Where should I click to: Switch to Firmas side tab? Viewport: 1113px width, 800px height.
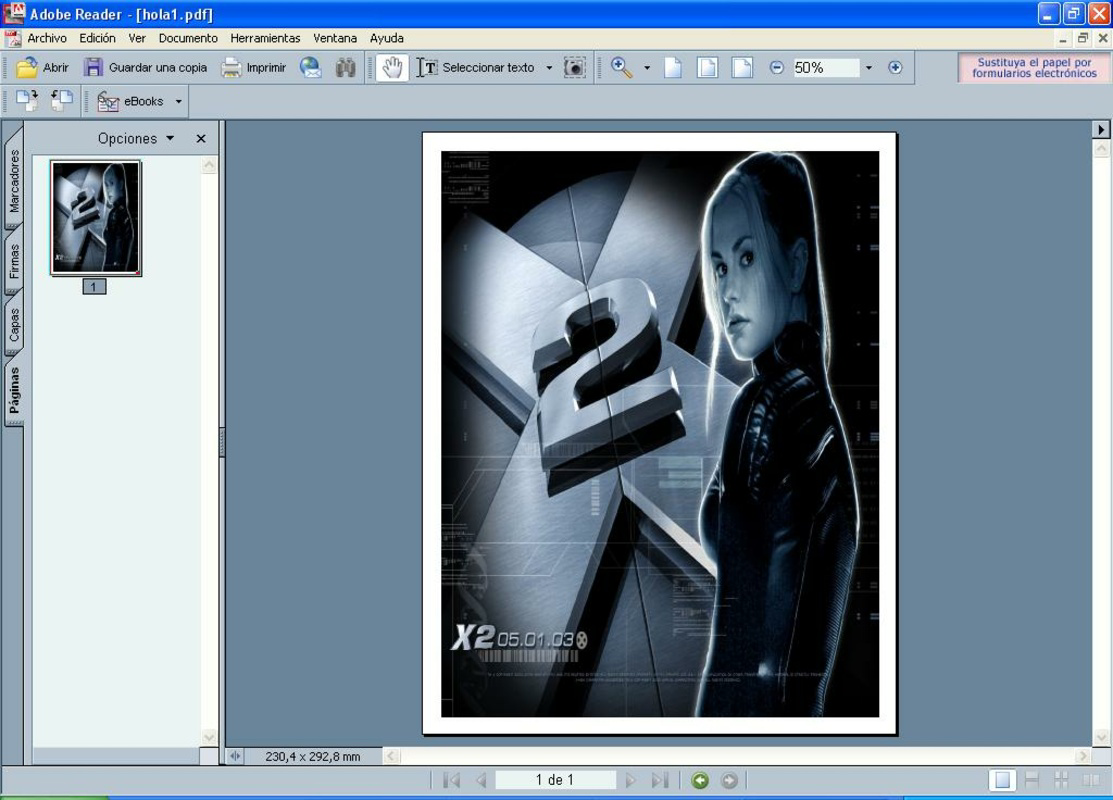[x=14, y=261]
